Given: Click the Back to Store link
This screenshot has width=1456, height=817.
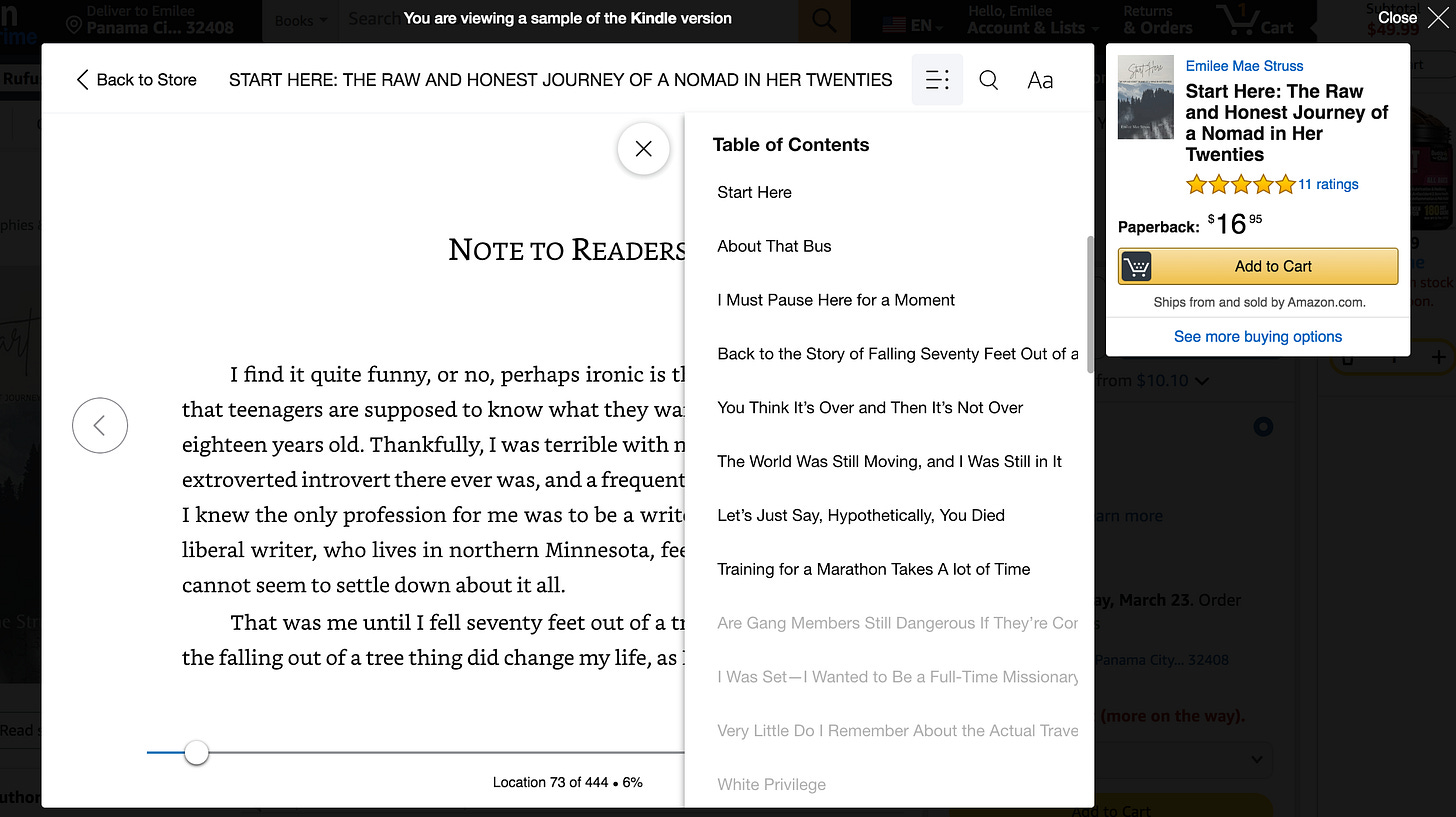Looking at the screenshot, I should pyautogui.click(x=136, y=80).
